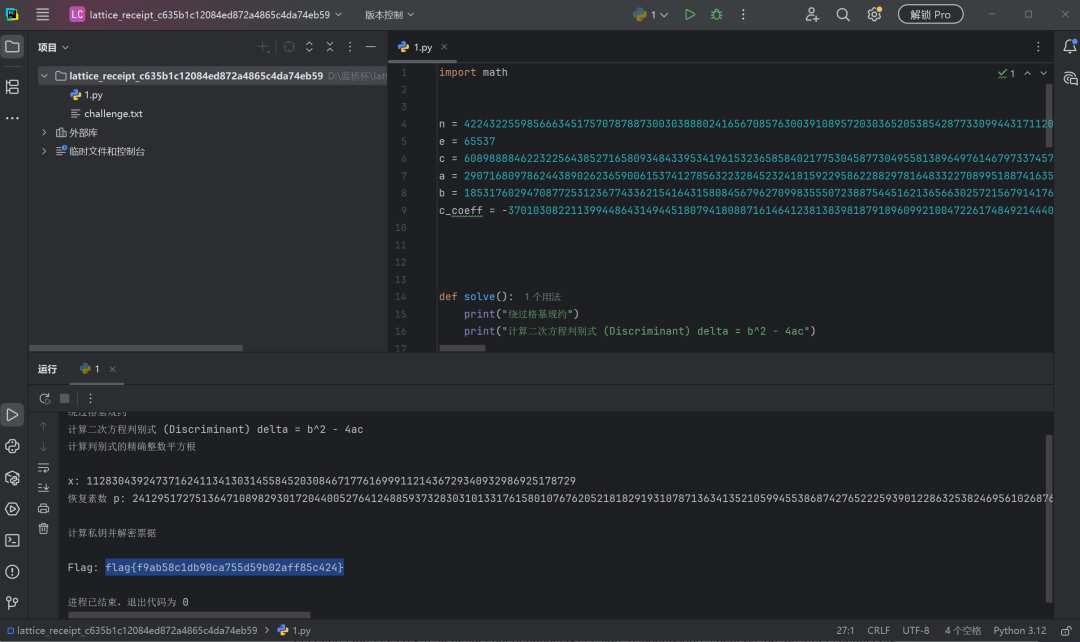This screenshot has height=642, width=1080.
Task: Open Search Everywhere magnifier icon
Action: click(x=843, y=14)
